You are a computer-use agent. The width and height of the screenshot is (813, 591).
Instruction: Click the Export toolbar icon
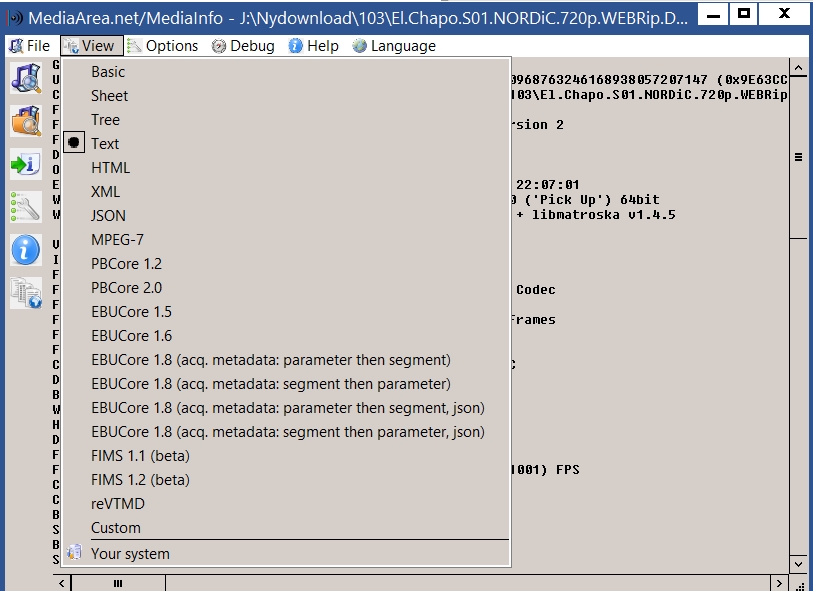(26, 164)
